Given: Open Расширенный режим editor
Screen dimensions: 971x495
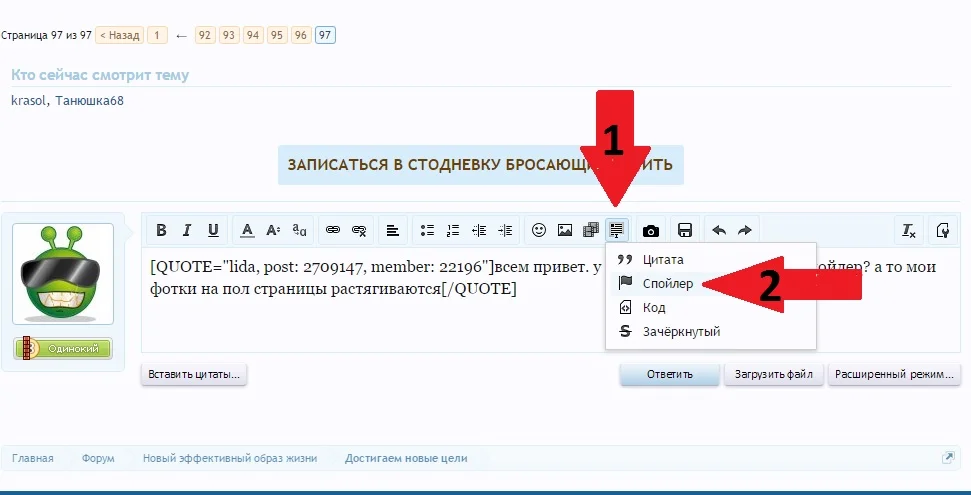Looking at the screenshot, I should [894, 374].
